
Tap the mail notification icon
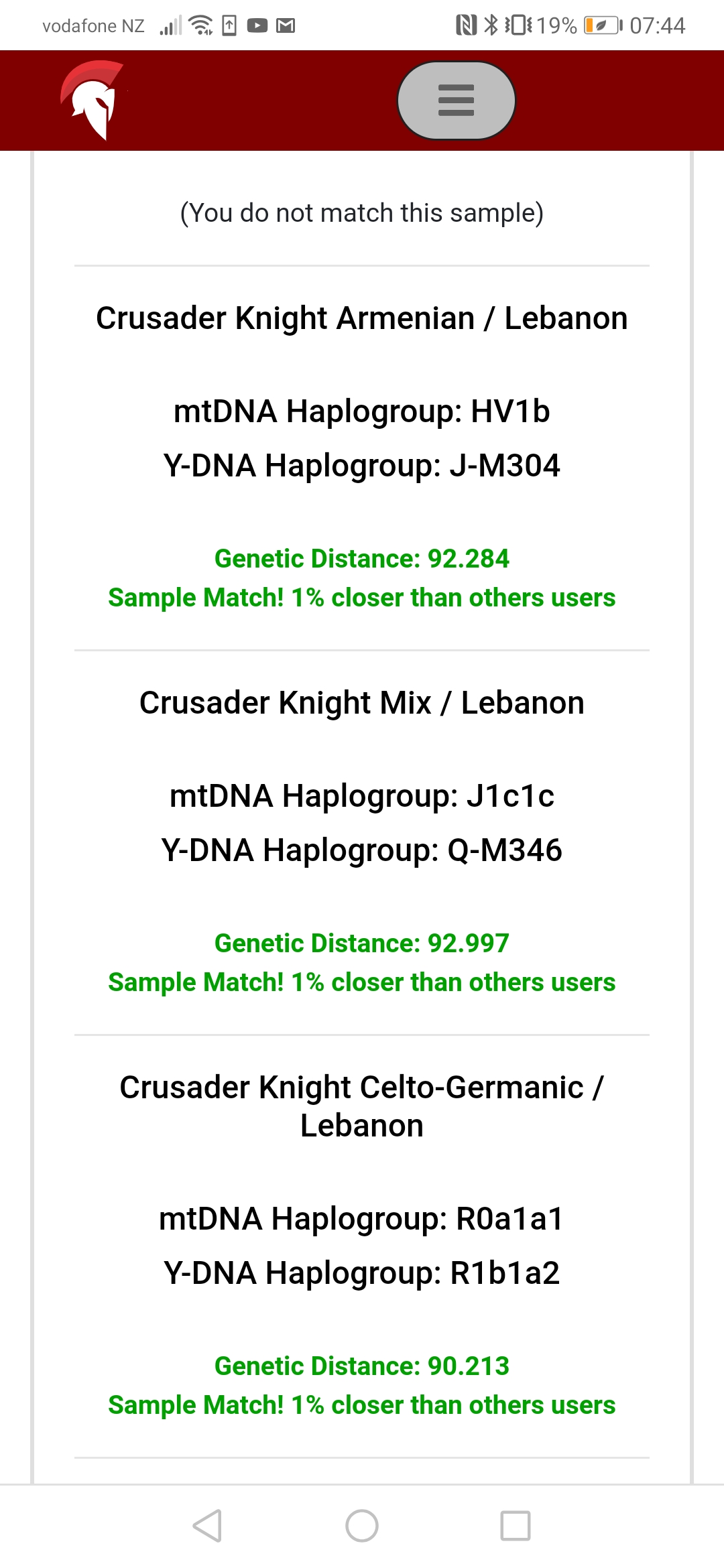click(x=286, y=26)
